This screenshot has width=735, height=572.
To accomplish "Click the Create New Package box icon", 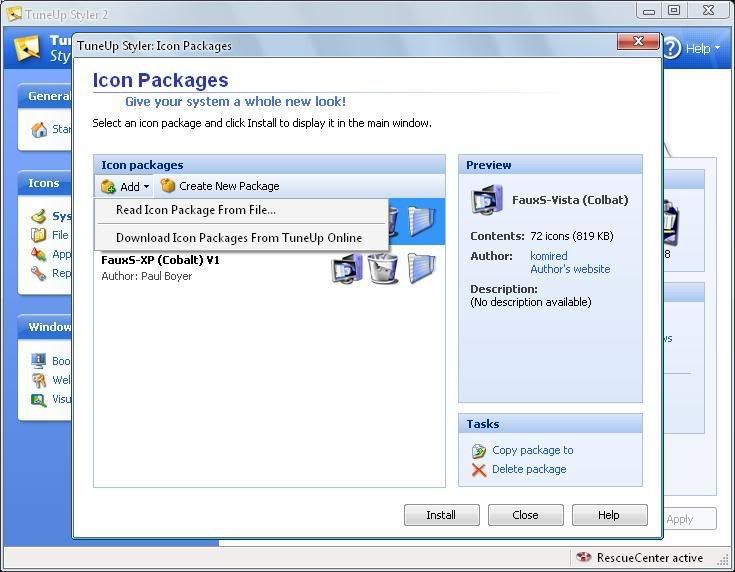I will coord(168,186).
